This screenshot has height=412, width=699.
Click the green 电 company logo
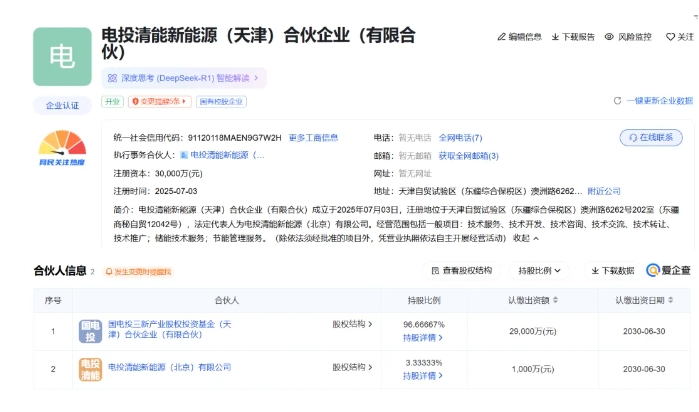click(x=62, y=57)
